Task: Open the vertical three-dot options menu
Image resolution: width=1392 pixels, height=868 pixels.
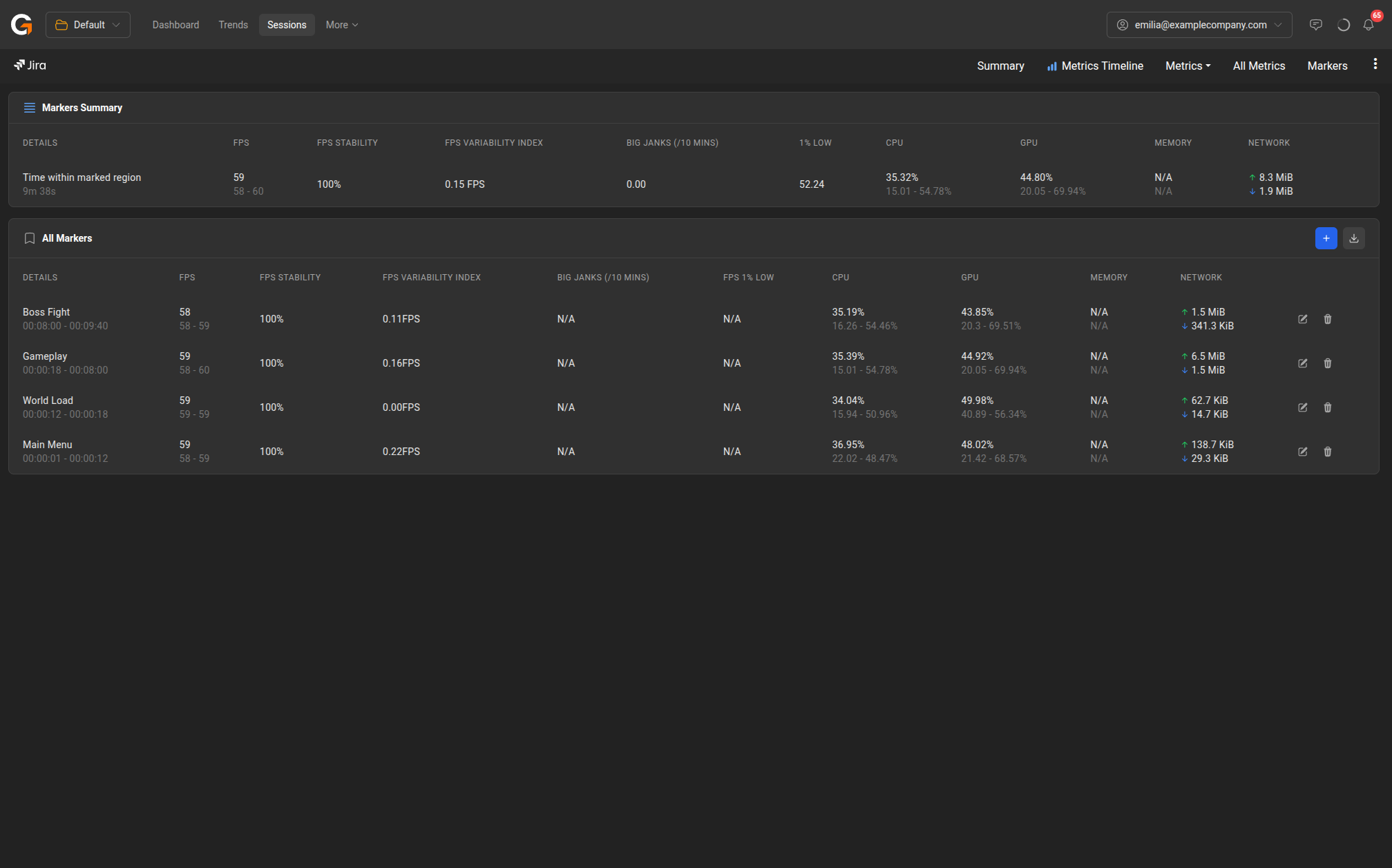Action: point(1375,64)
